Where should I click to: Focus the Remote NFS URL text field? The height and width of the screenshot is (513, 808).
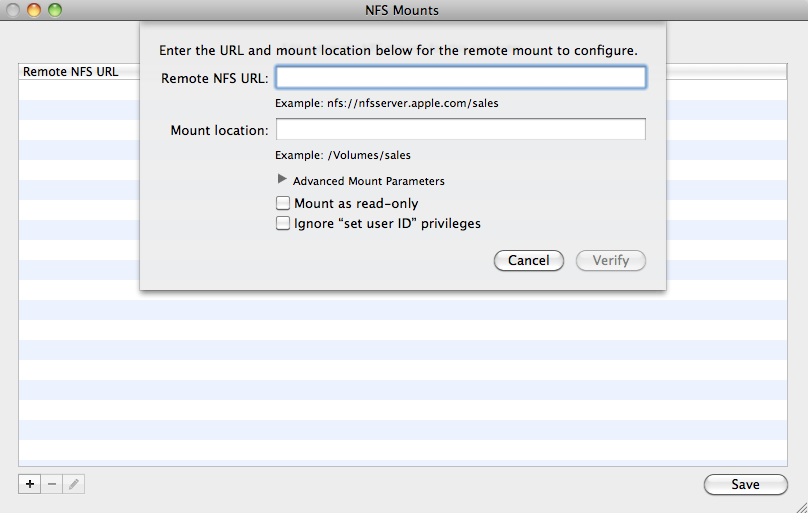click(x=460, y=77)
